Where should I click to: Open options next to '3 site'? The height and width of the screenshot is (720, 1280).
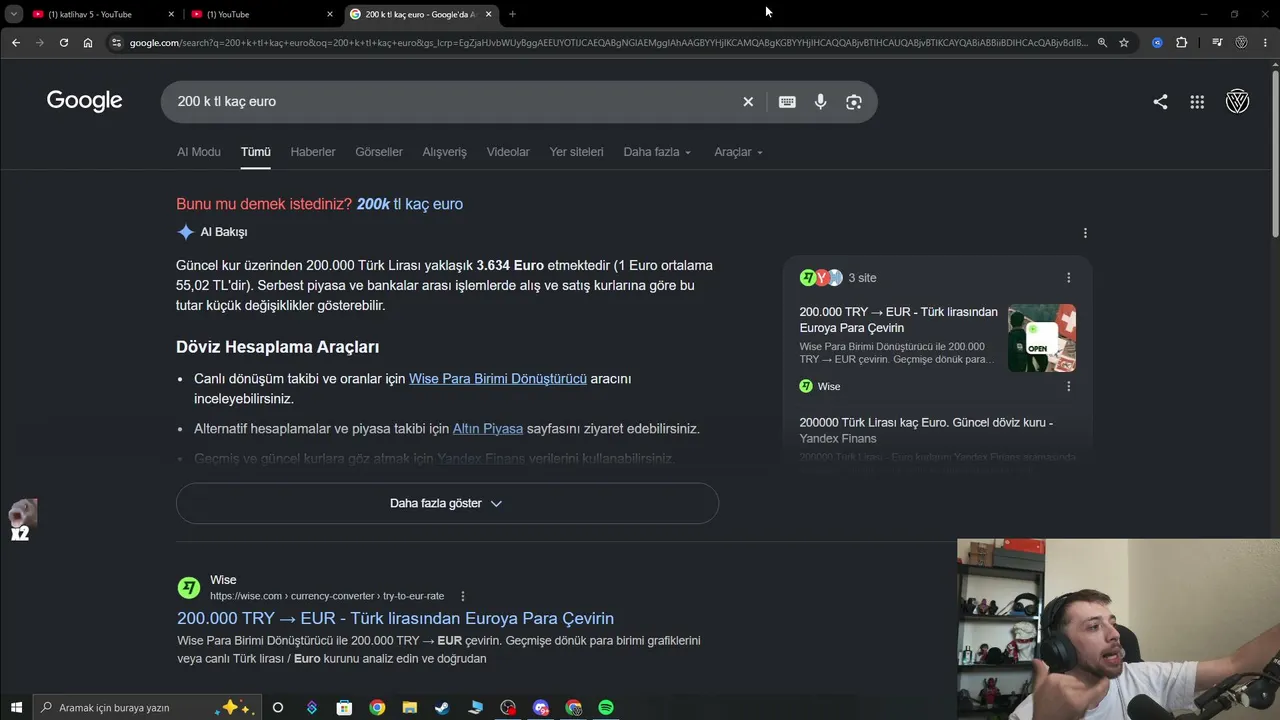tap(1068, 278)
